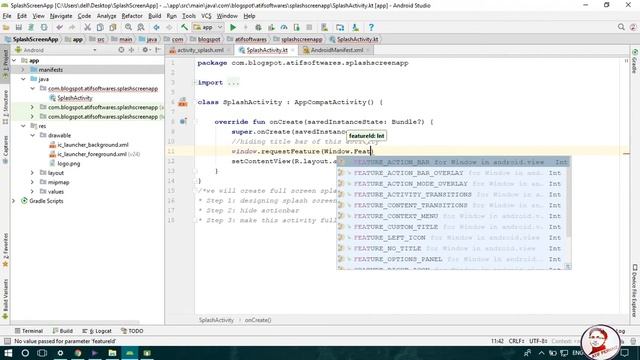Click the Open folder toolbar icon
The height and width of the screenshot is (360, 640).
pos(6,27)
